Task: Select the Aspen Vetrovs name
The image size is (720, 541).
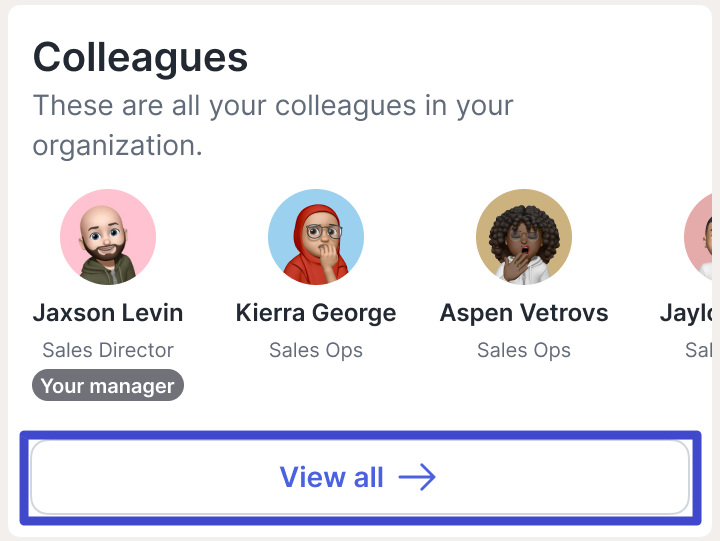Action: tap(524, 313)
